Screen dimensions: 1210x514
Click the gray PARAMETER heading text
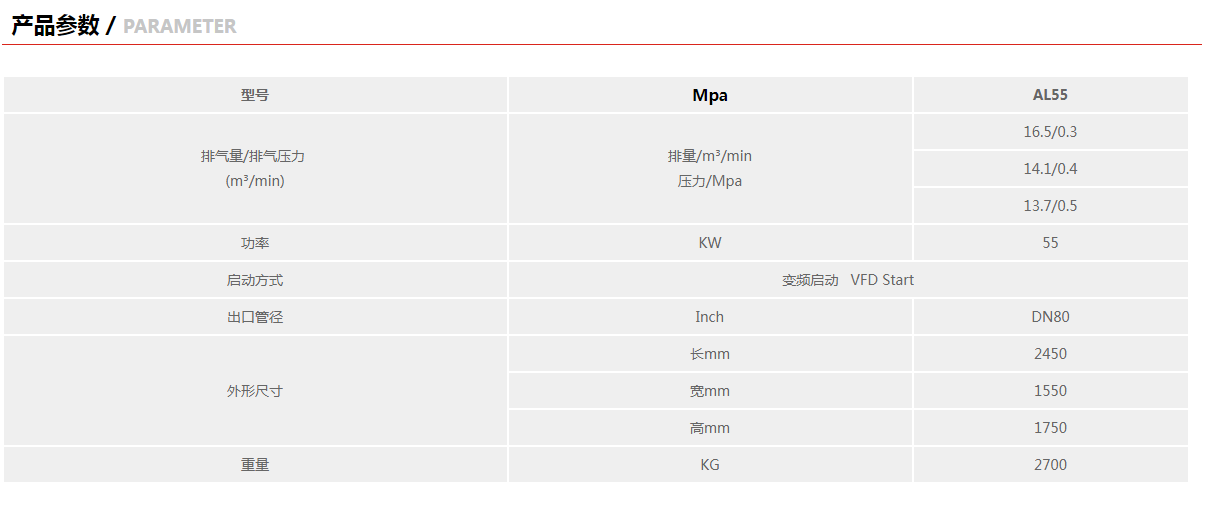(180, 27)
